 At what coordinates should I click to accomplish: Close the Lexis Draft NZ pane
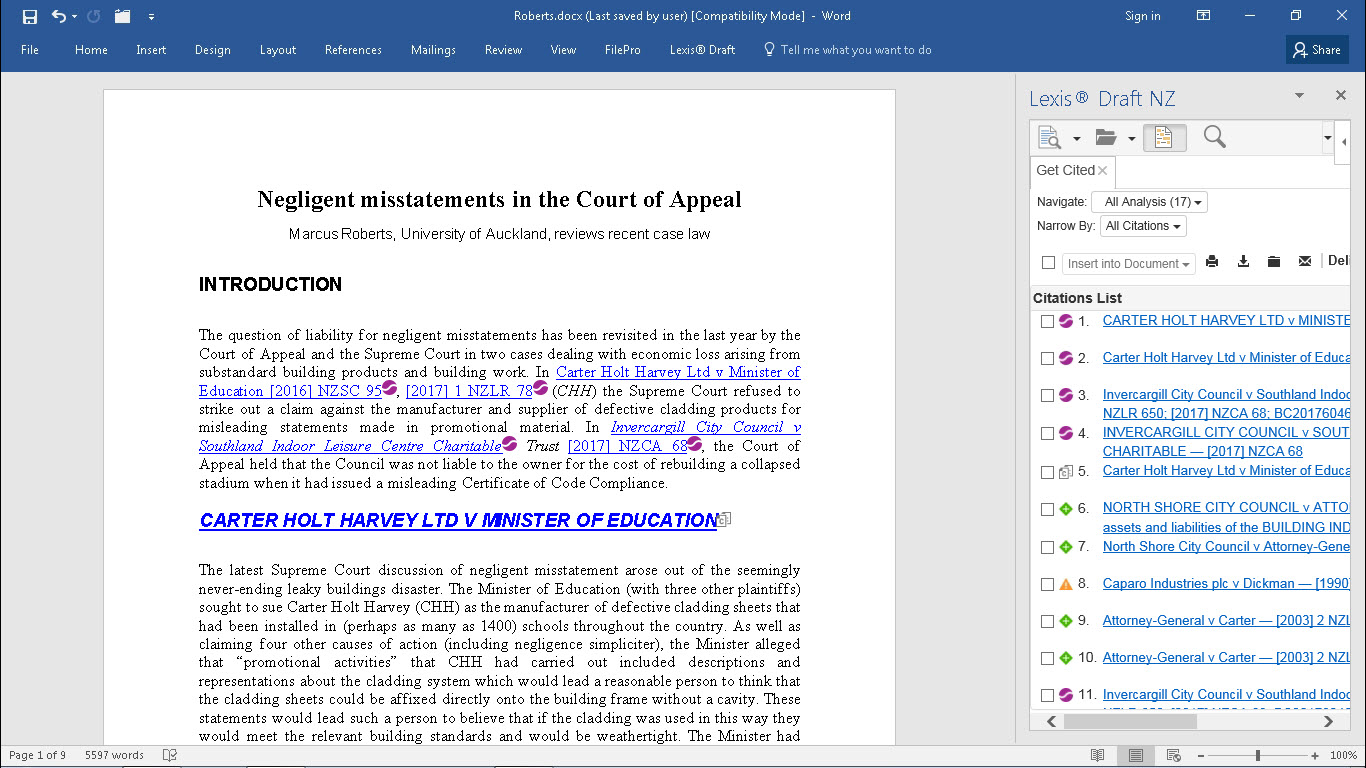coord(1341,96)
